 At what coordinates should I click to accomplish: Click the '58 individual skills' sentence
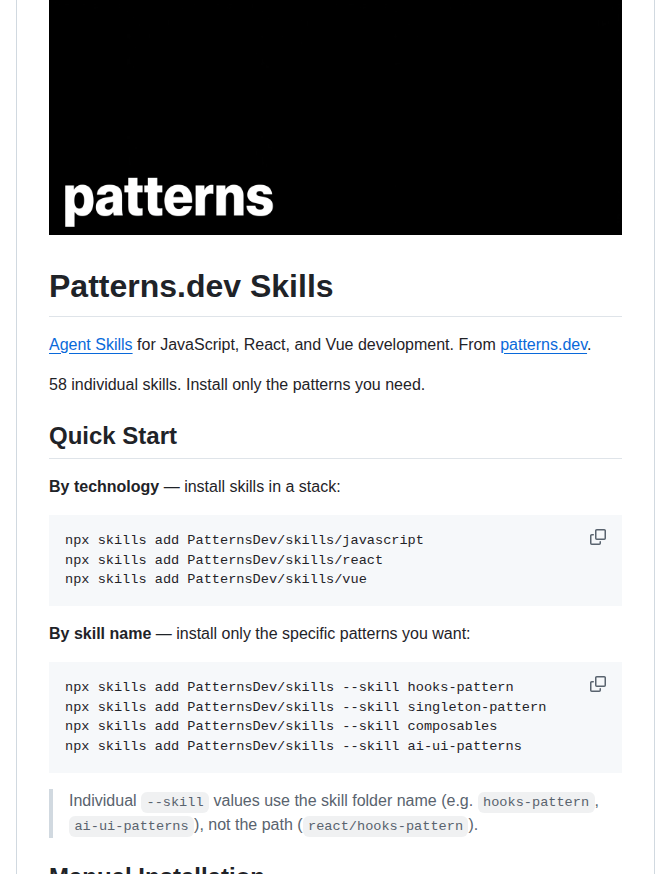click(x=237, y=385)
